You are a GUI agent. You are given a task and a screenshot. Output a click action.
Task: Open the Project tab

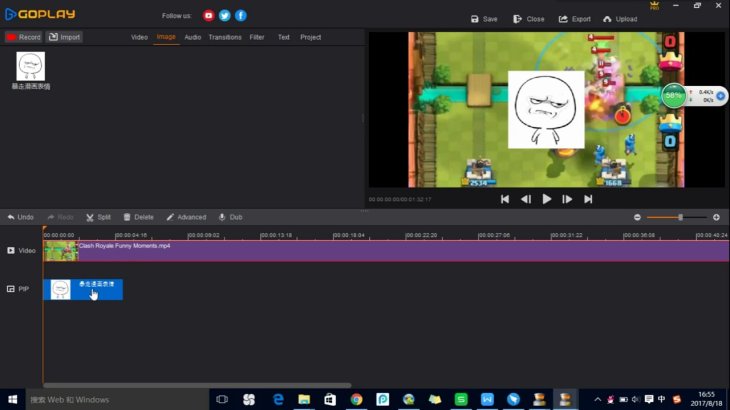311,37
